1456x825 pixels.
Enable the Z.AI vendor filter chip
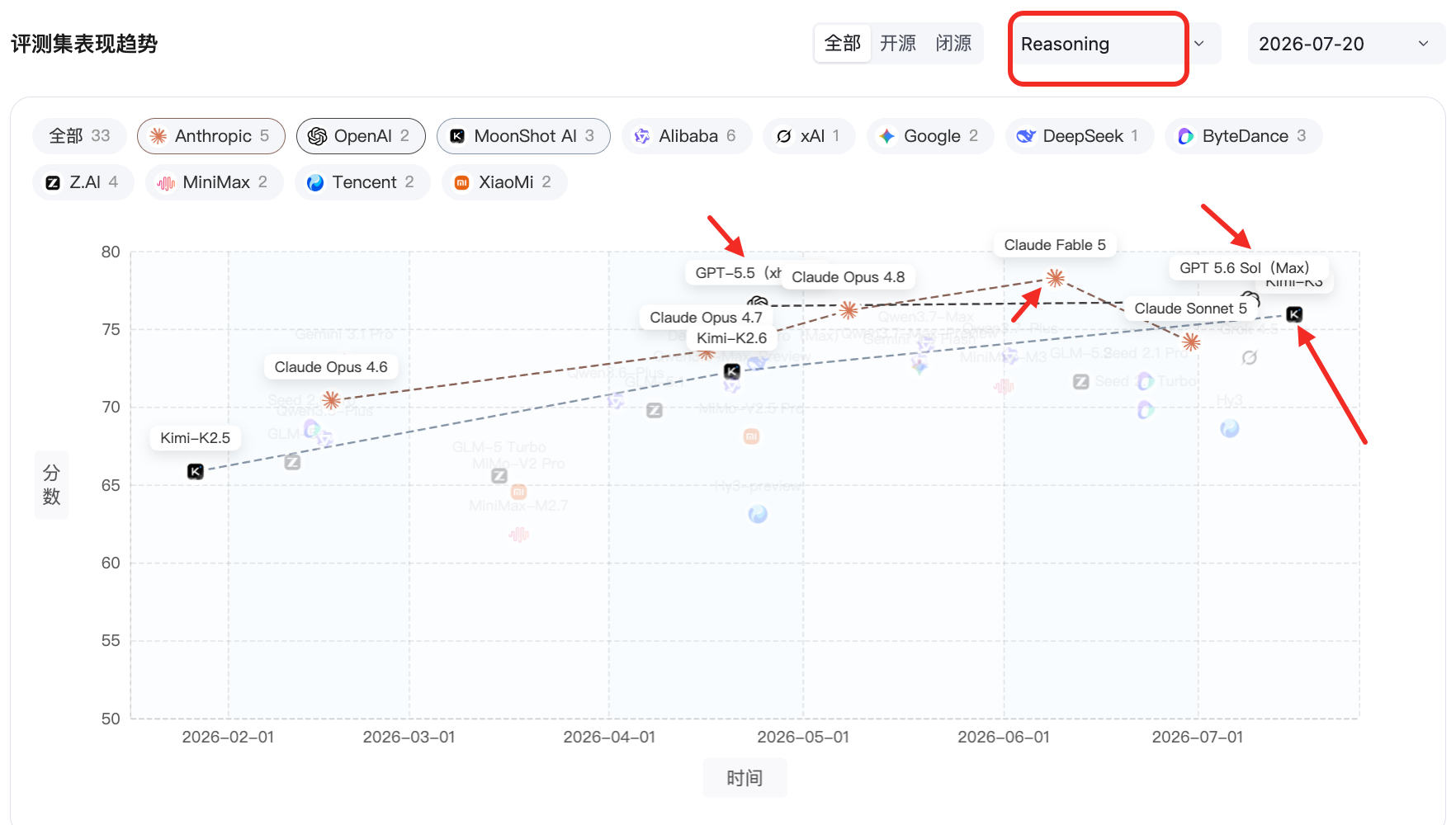point(83,182)
